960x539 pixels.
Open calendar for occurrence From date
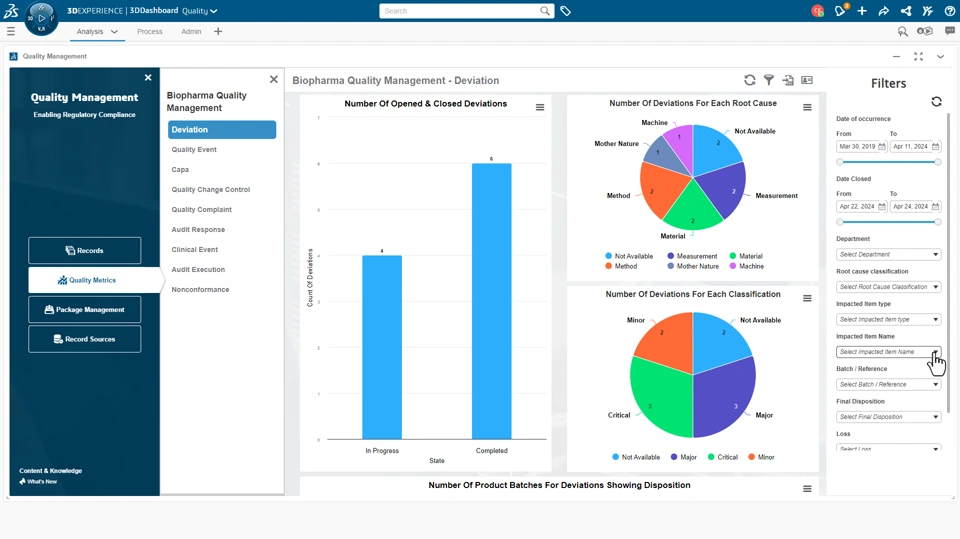(x=882, y=146)
